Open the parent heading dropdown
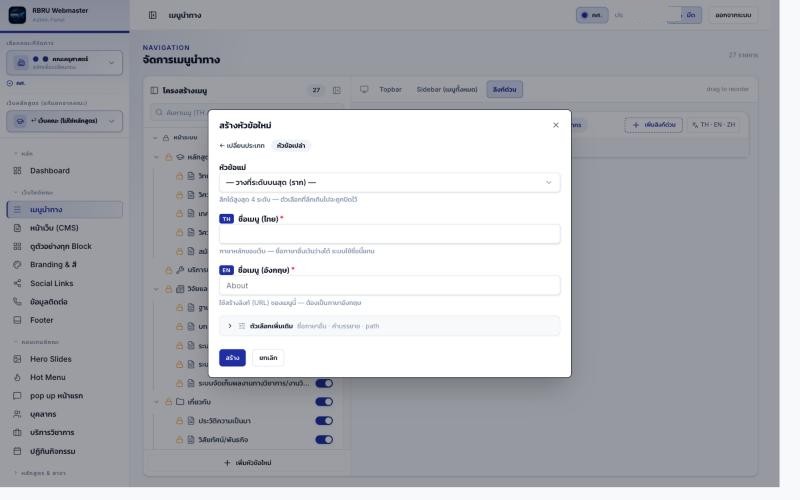The width and height of the screenshot is (800, 500). tap(389, 183)
